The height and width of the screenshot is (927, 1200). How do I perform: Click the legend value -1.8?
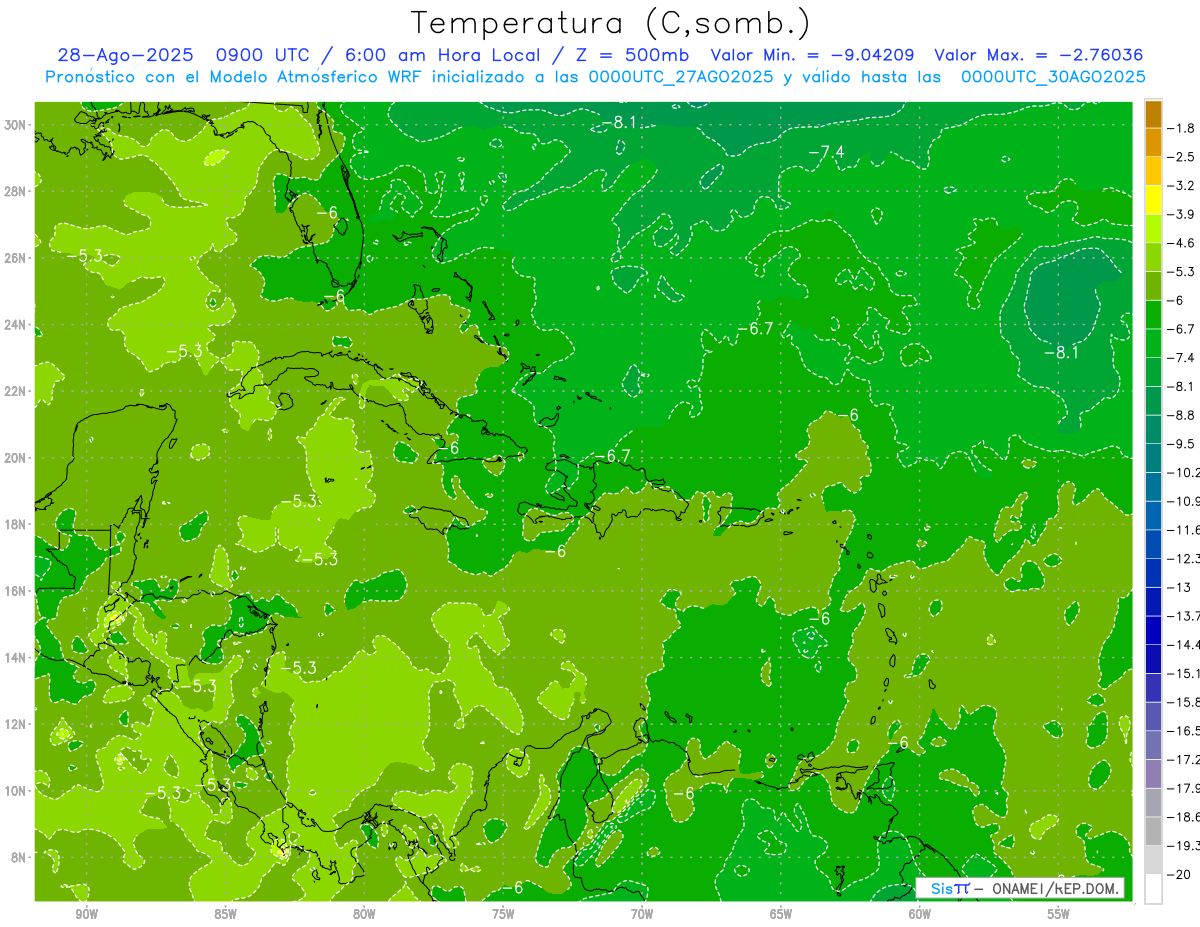point(1181,128)
